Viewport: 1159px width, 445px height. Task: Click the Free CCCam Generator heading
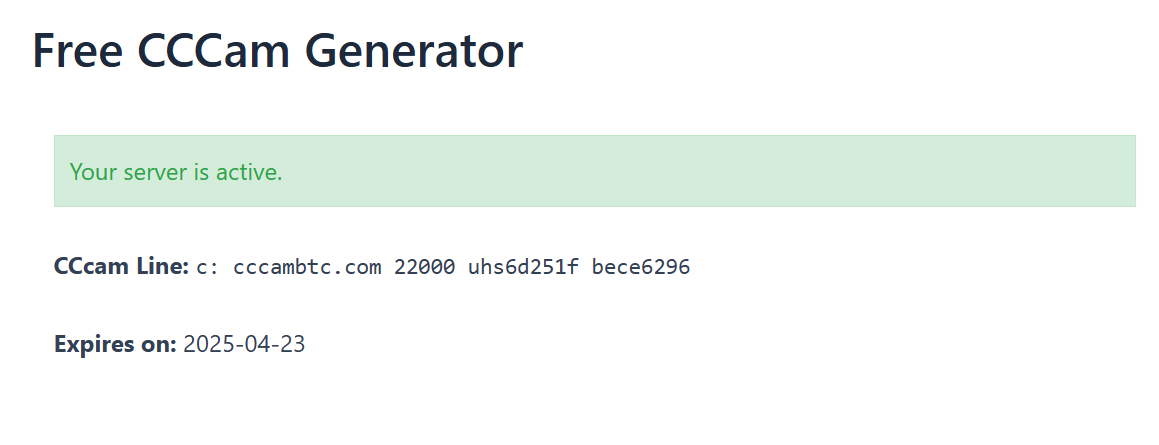[278, 51]
